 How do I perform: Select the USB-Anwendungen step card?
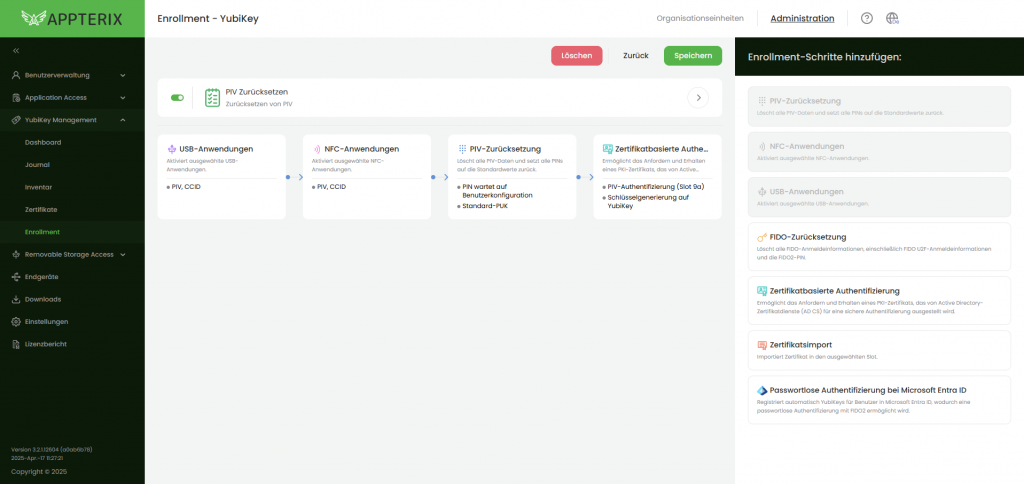pos(221,176)
